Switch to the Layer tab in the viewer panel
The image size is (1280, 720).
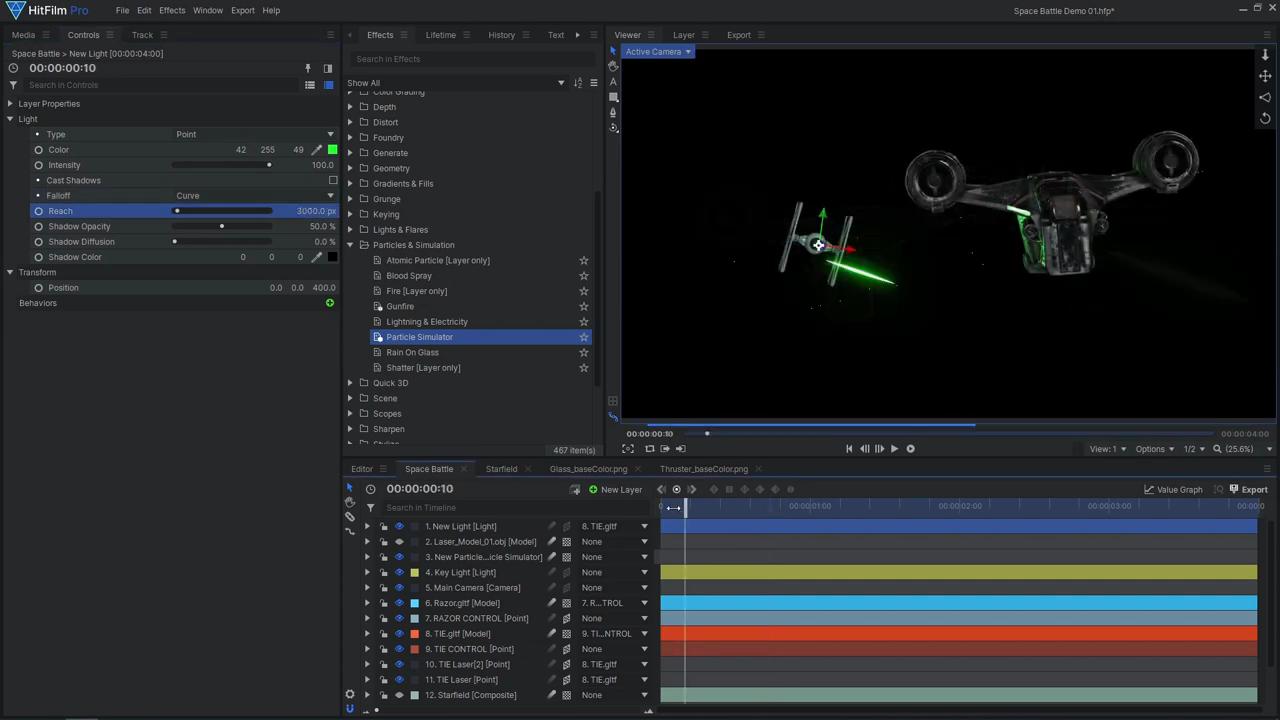[x=684, y=35]
